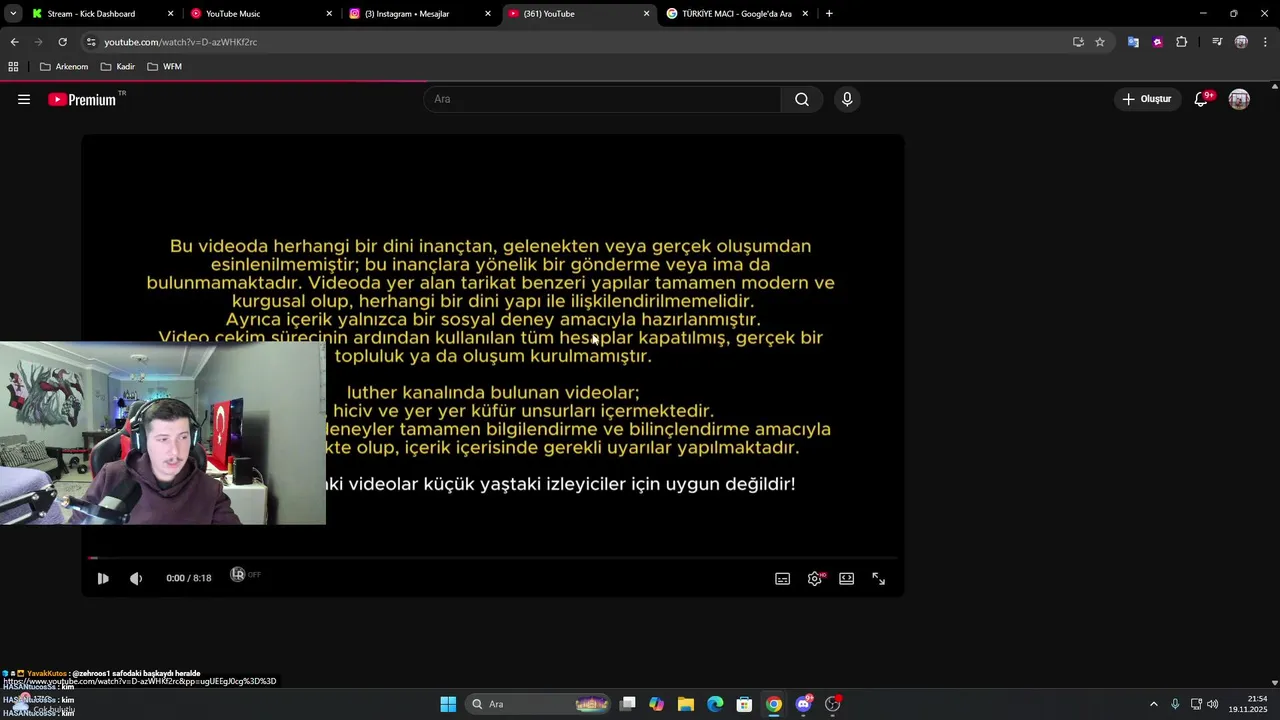Viewport: 1280px width, 720px height.
Task: Expand the hidden system tray icons
Action: [x=1153, y=704]
